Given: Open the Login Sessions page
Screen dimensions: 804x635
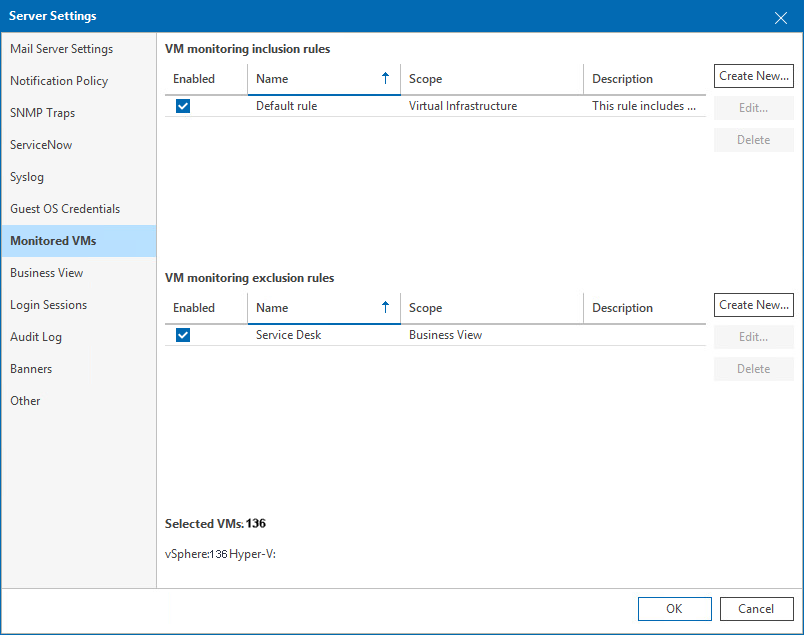Looking at the screenshot, I should click(x=47, y=304).
